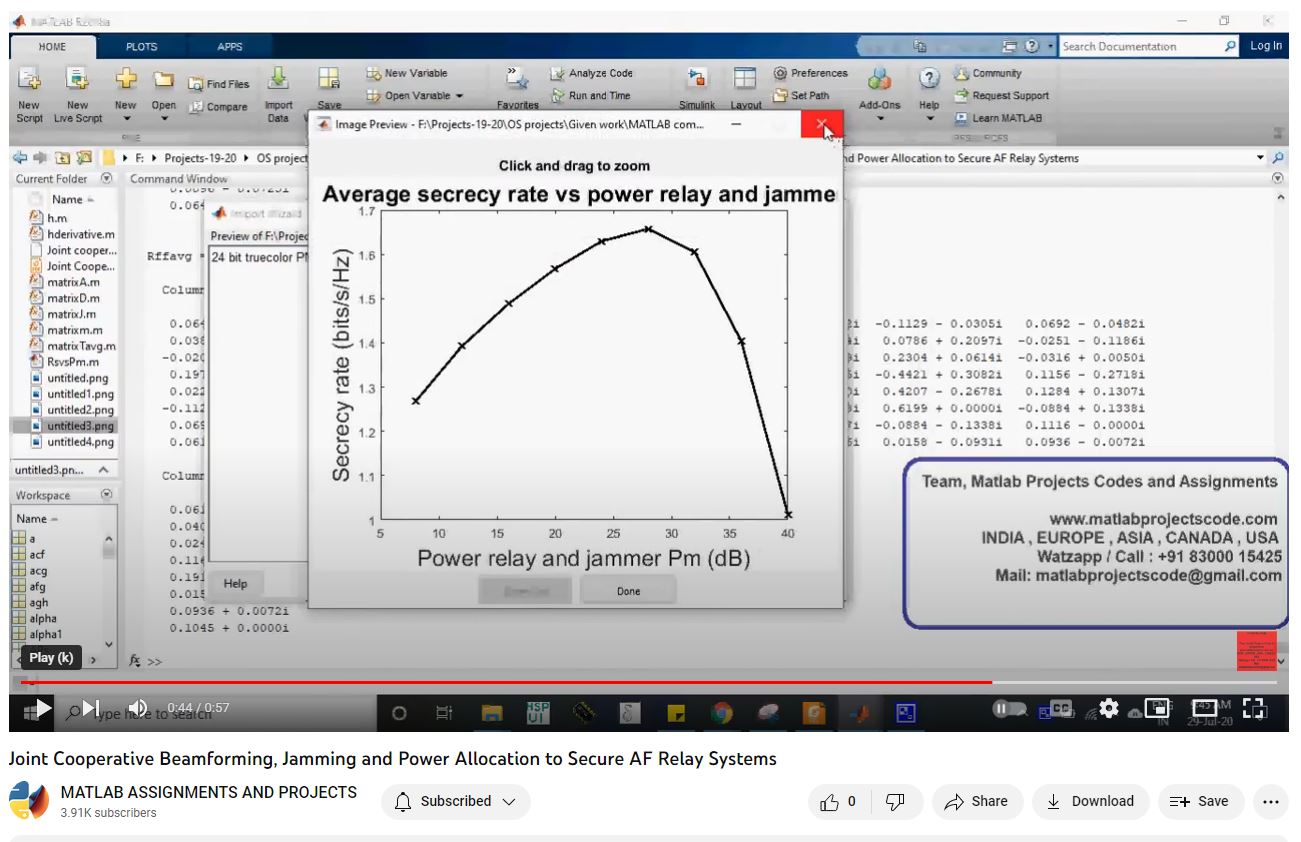Click Run and Time
Image resolution: width=1301 pixels, height=842 pixels.
pos(590,96)
